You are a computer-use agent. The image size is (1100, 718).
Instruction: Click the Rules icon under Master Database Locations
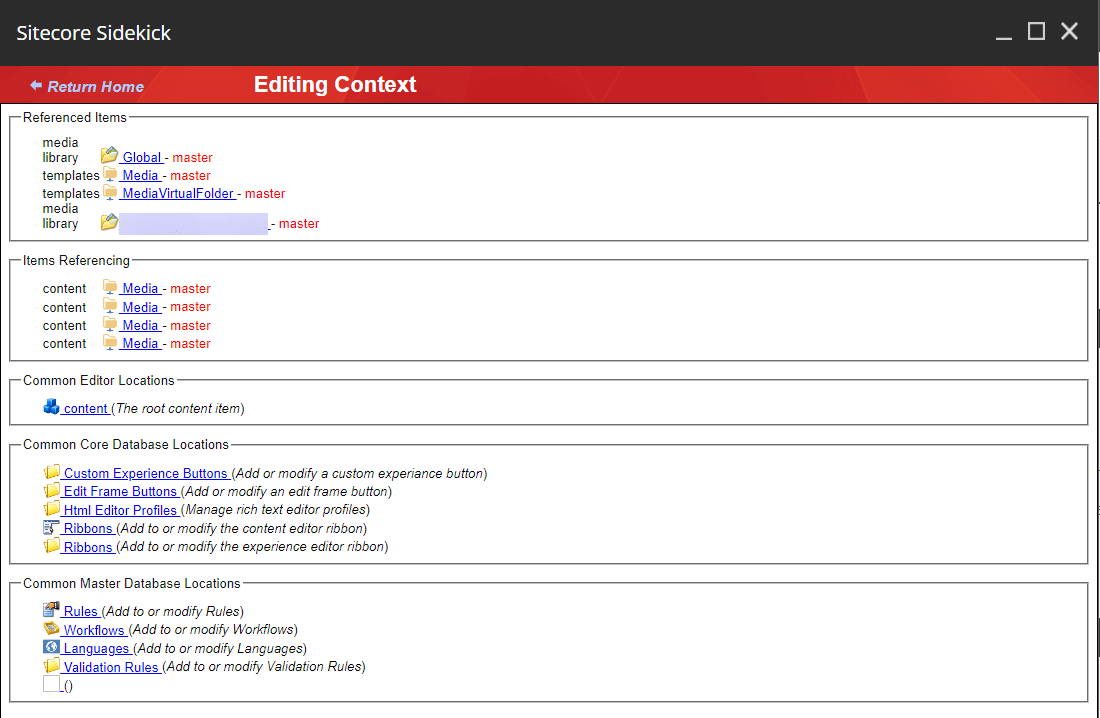click(52, 610)
